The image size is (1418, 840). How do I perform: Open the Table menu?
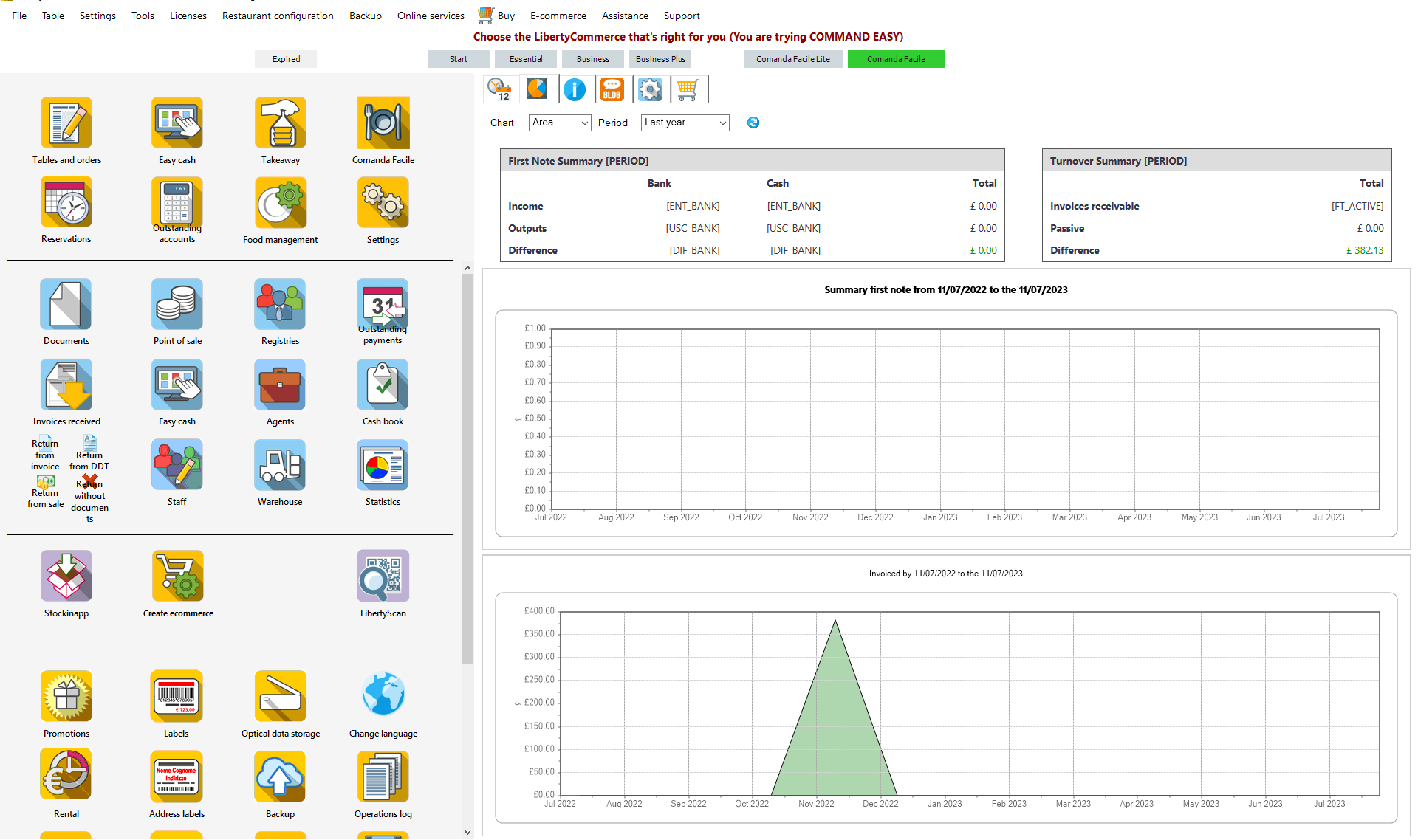click(x=53, y=16)
